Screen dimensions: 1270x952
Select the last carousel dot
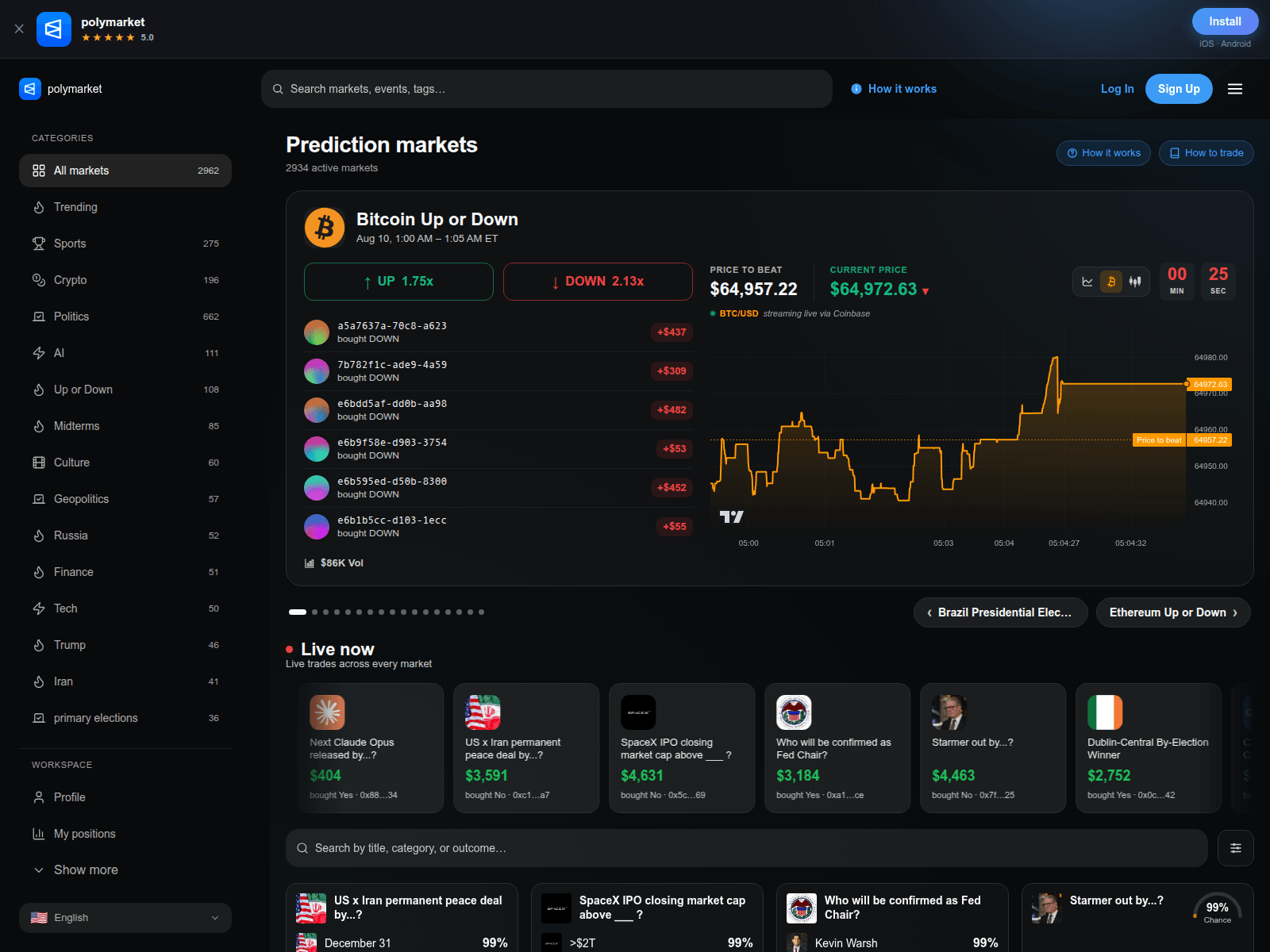(x=482, y=612)
